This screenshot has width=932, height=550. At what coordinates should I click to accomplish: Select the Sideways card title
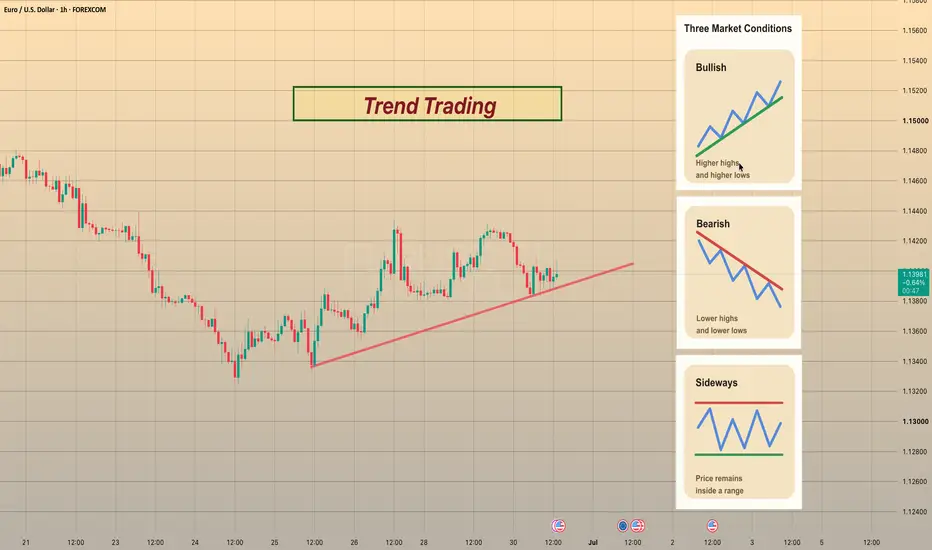click(716, 383)
